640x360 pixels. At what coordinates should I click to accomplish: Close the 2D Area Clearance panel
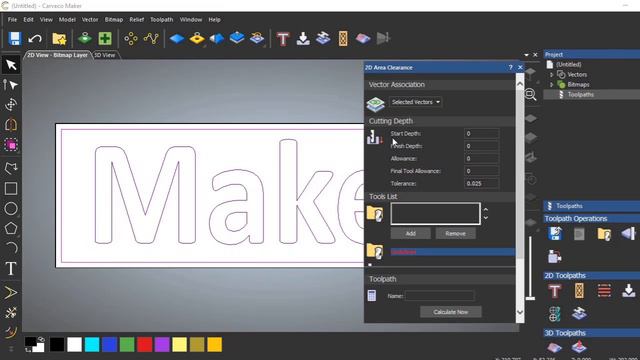coord(520,67)
